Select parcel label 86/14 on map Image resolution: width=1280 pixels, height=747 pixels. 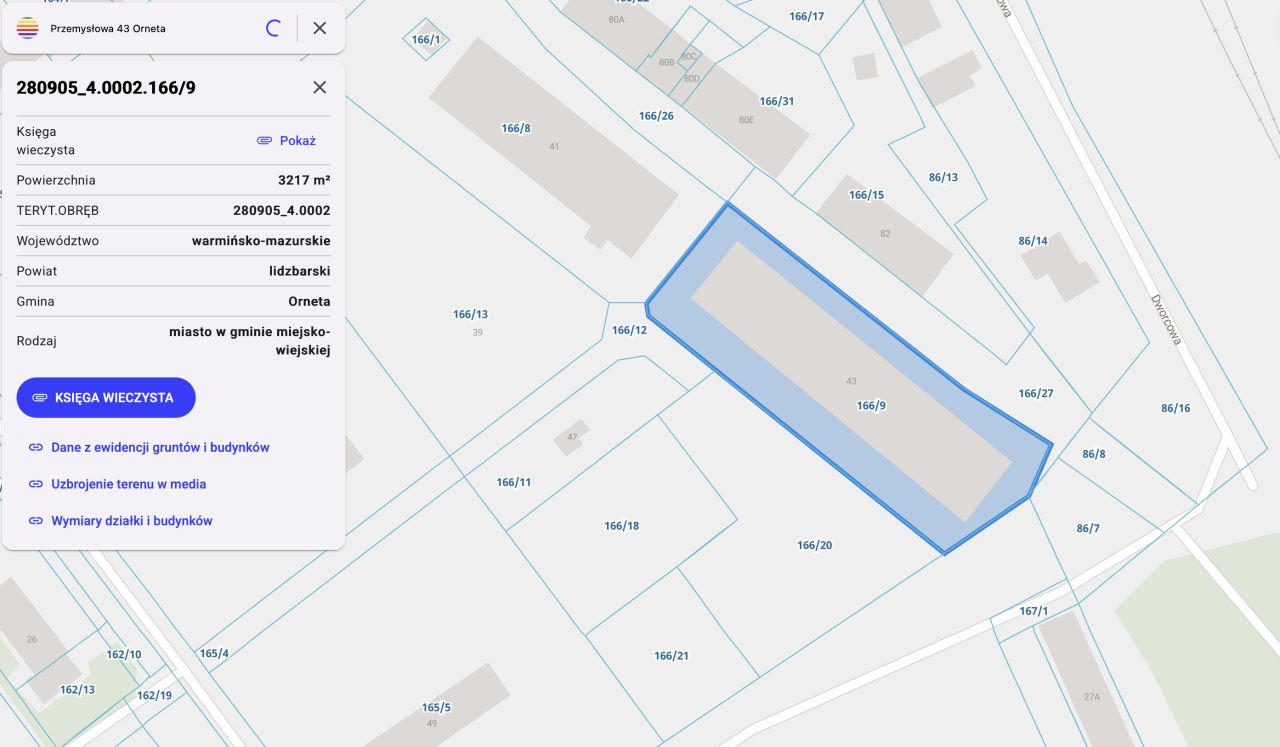(1033, 241)
